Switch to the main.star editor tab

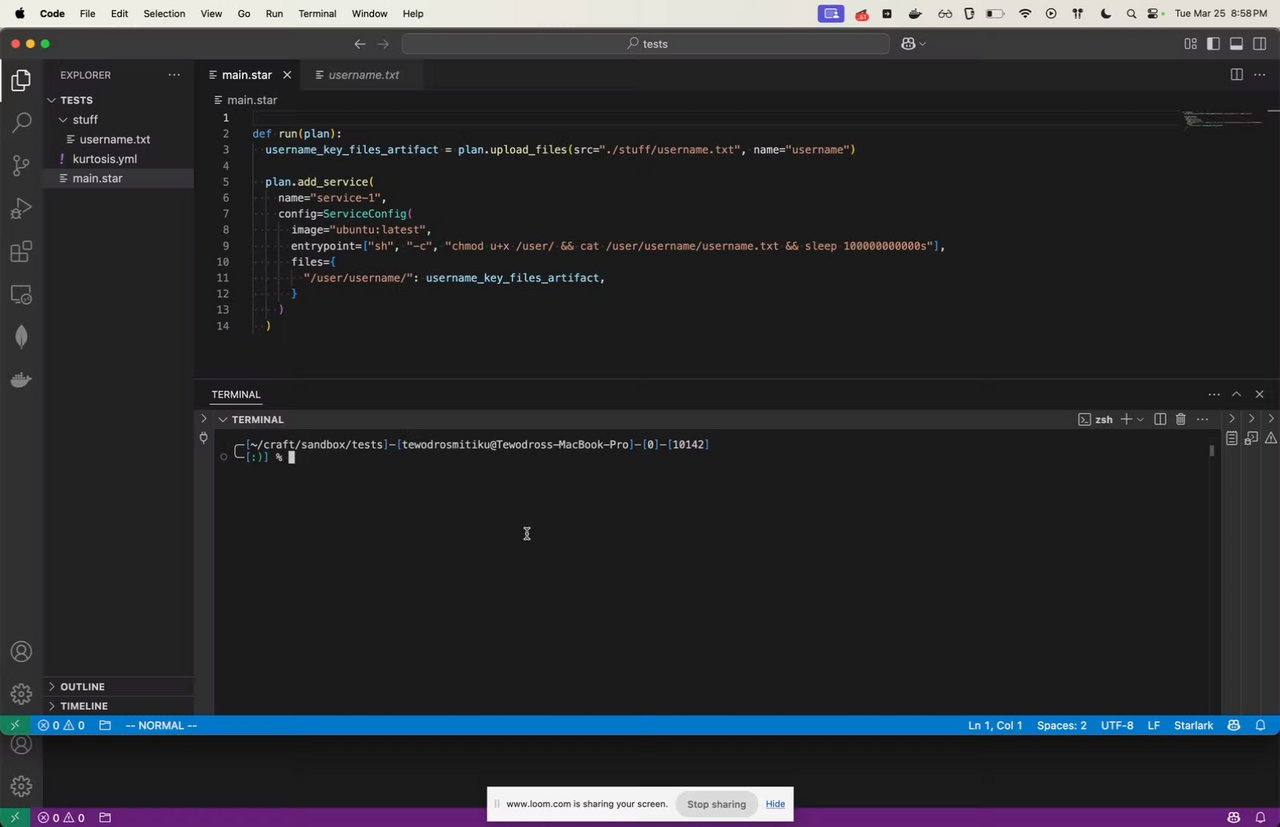pyautogui.click(x=246, y=75)
